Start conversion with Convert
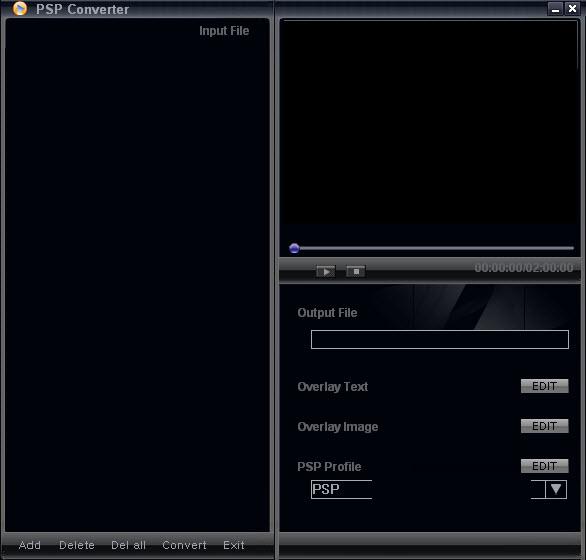Viewport: 586px width, 560px height. 184,545
